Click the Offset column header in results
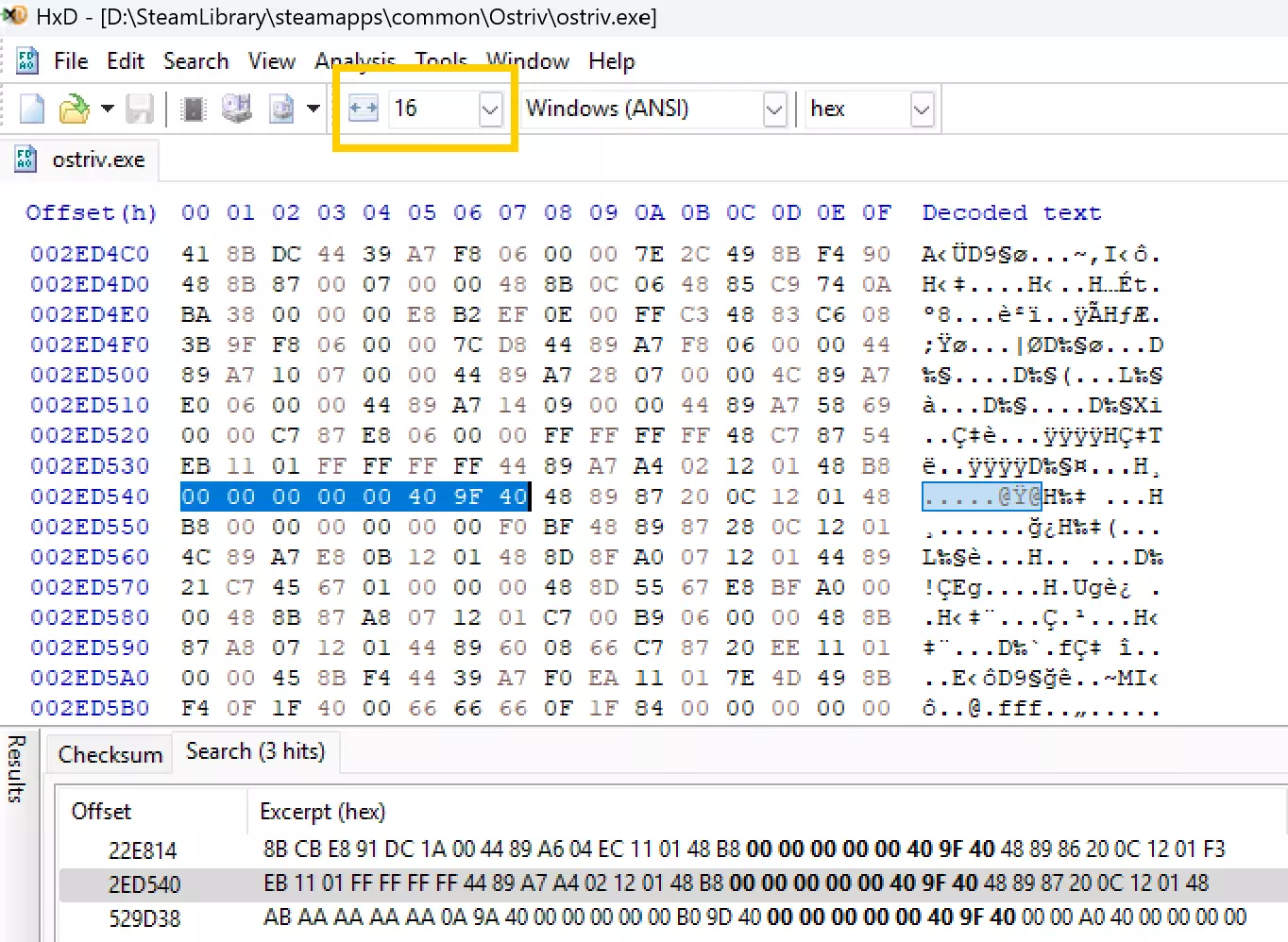Screen dimensions: 1288x942 (x=102, y=812)
